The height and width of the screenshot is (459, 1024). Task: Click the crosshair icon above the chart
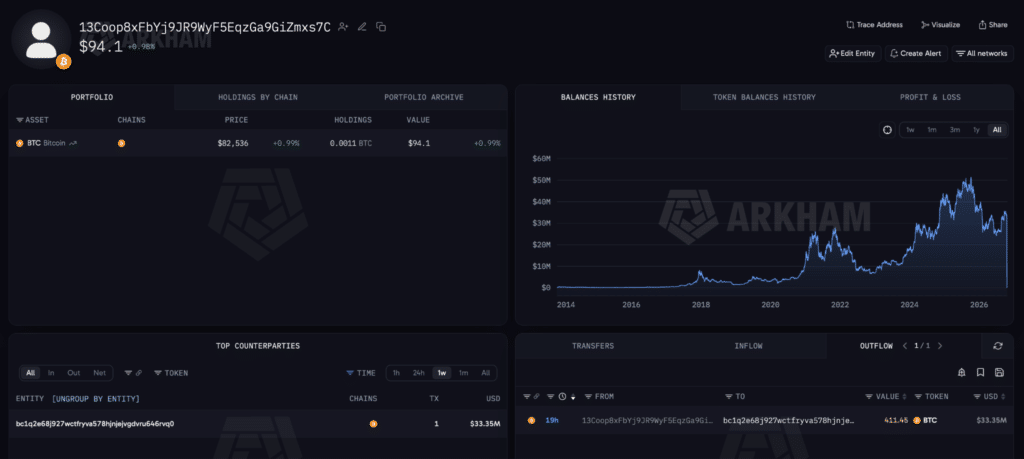tap(888, 130)
